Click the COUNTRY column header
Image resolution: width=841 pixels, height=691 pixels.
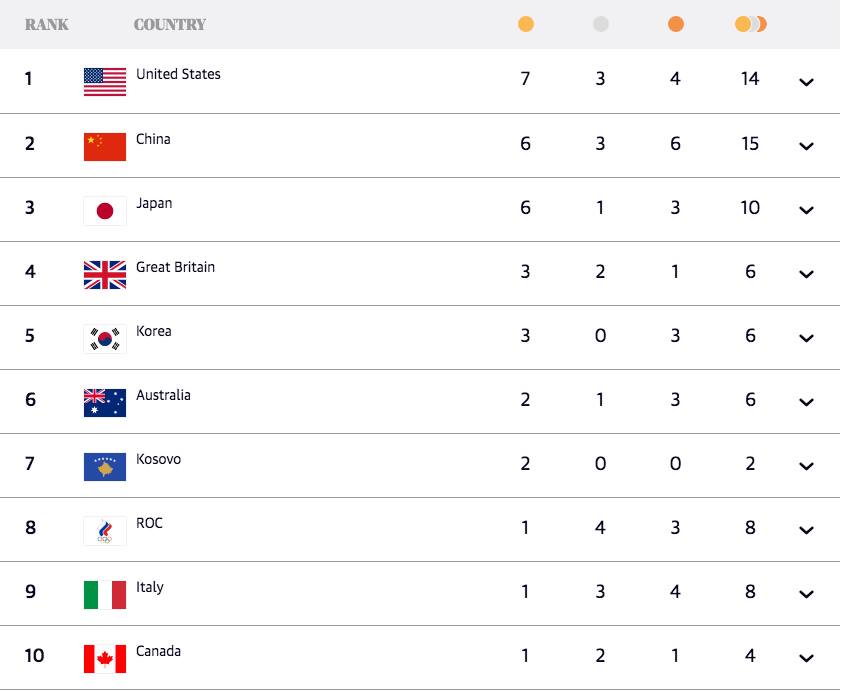pyautogui.click(x=170, y=24)
